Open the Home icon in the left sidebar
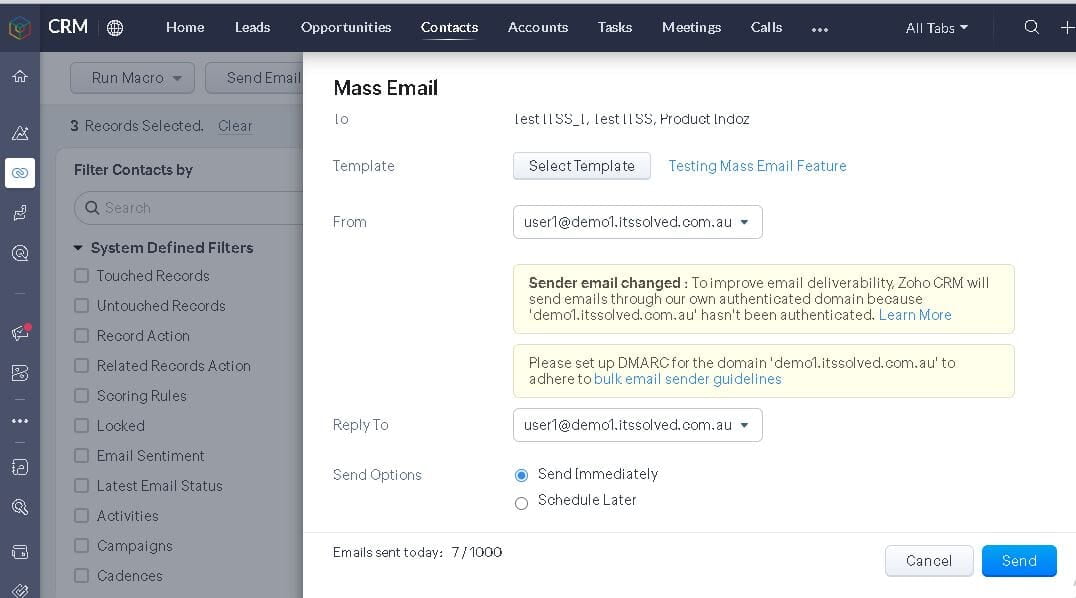 tap(20, 75)
